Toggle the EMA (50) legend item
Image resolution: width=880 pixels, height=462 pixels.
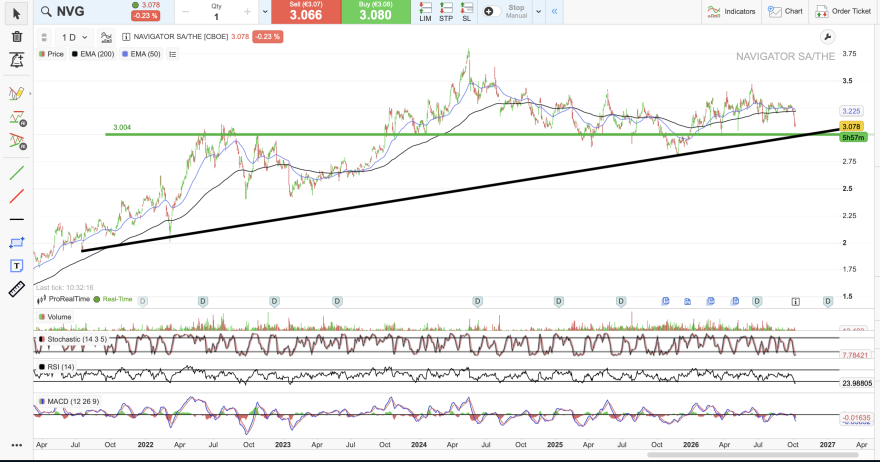[x=141, y=54]
